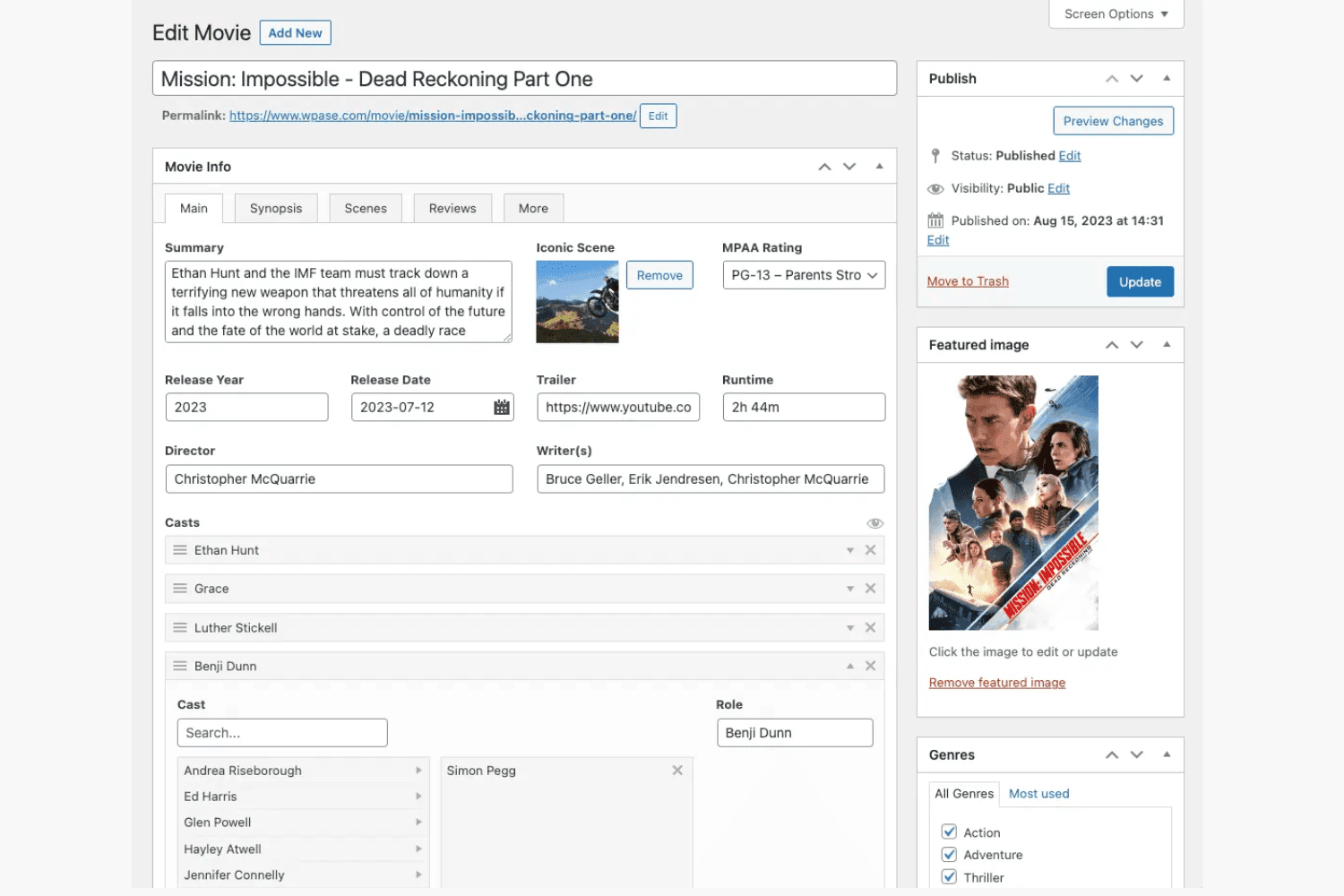Screen dimensions: 1344x896
Task: Switch to the Synopsis tab
Action: coord(276,209)
